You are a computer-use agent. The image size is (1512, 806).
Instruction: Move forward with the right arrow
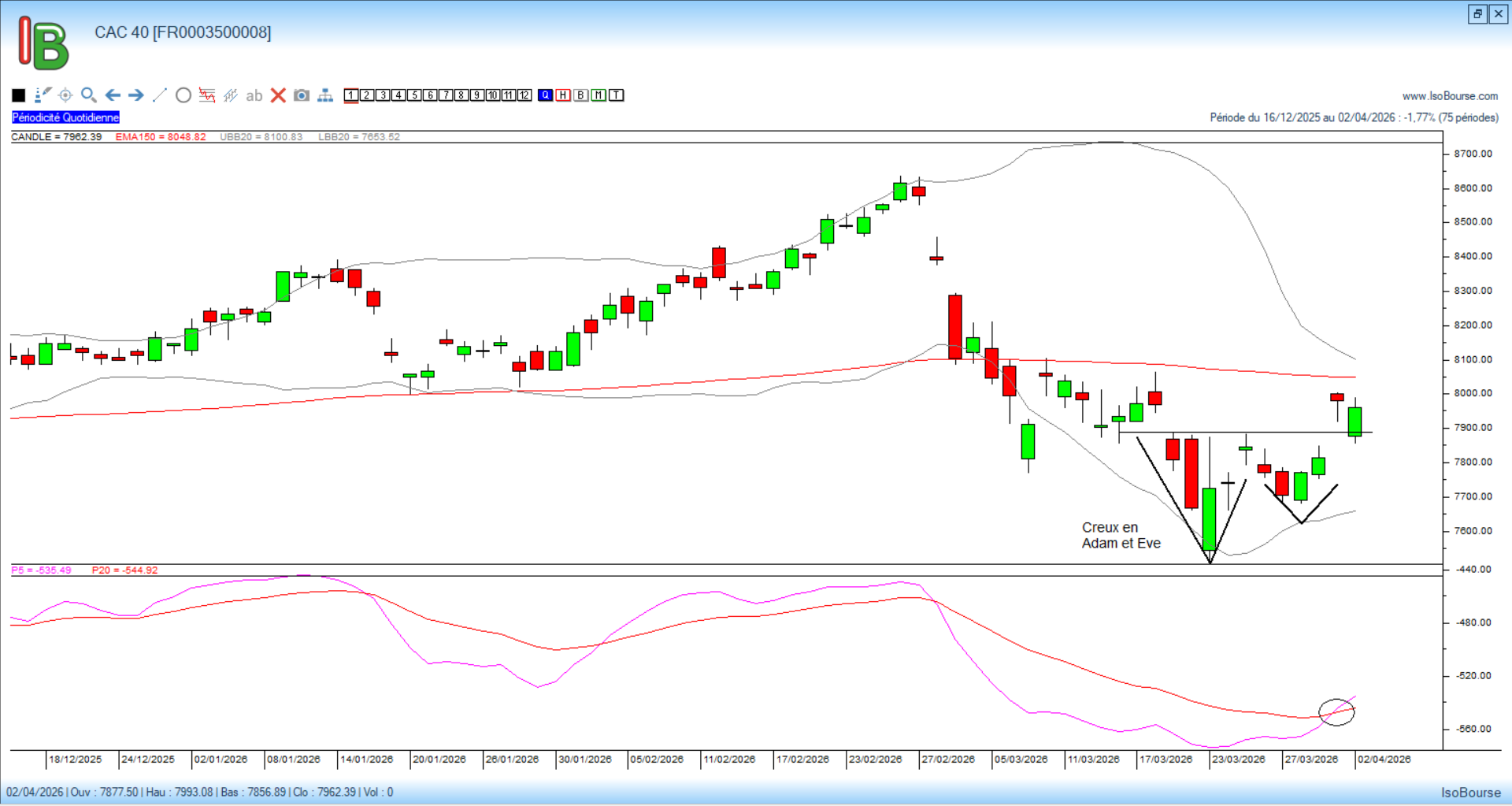[x=136, y=95]
